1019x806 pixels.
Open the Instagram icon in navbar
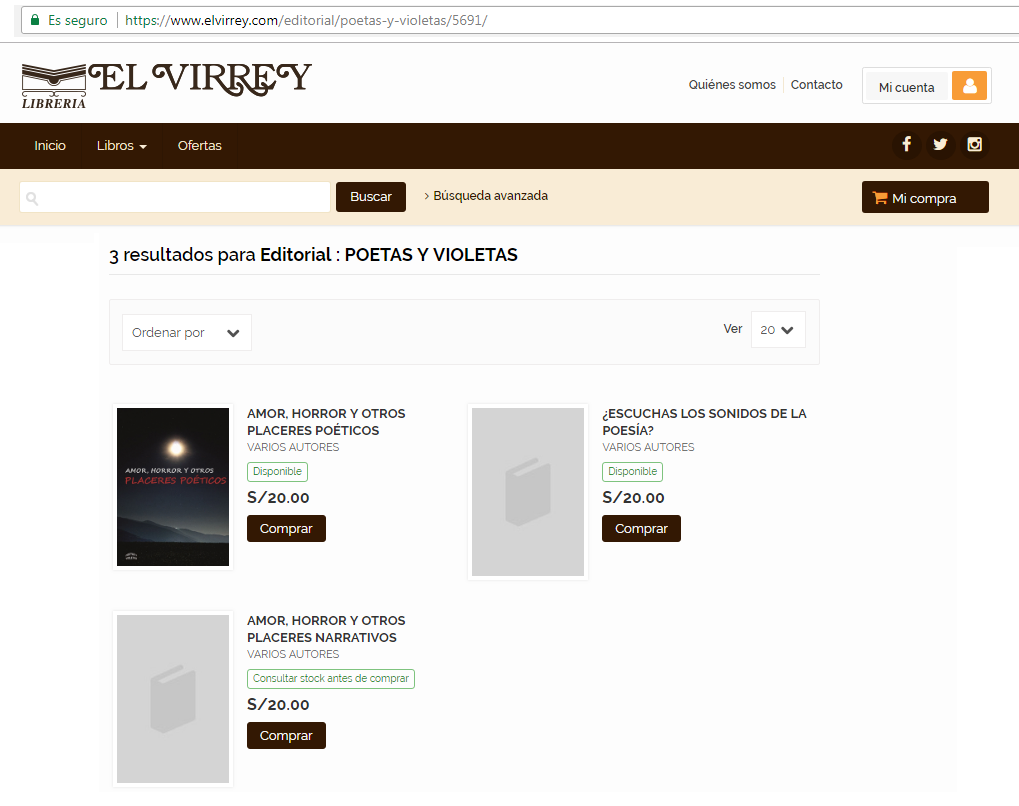click(974, 144)
